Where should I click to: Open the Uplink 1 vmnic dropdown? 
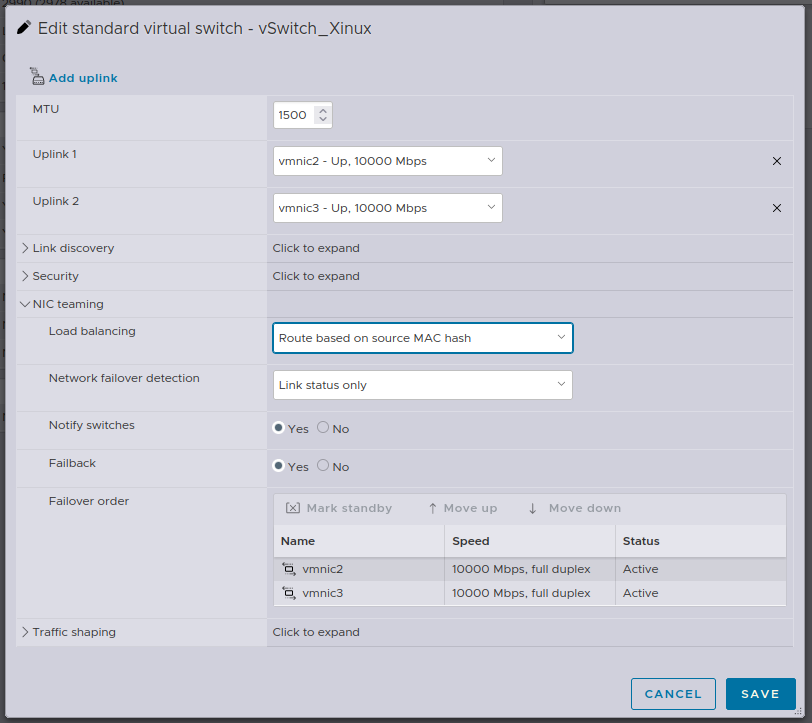[x=387, y=161]
